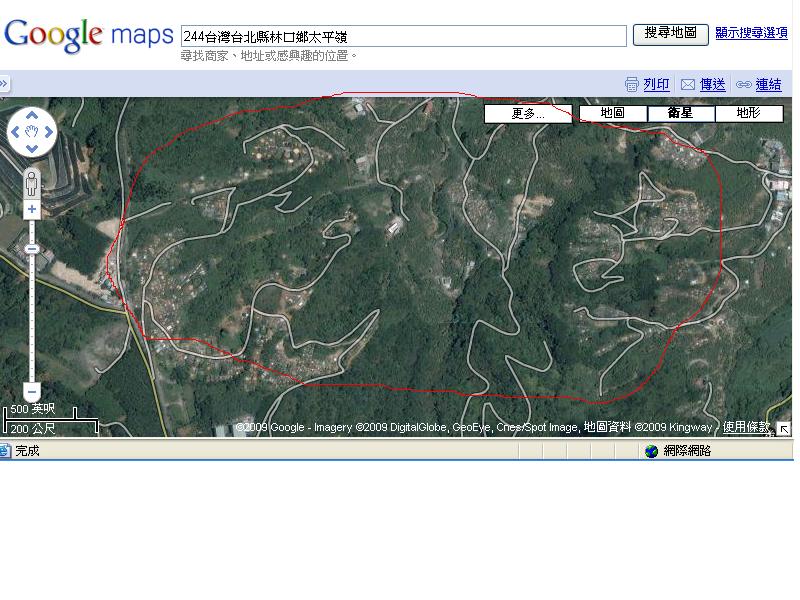Click the printer icon beside 列印
This screenshot has height=600, width=800.
[x=631, y=85]
